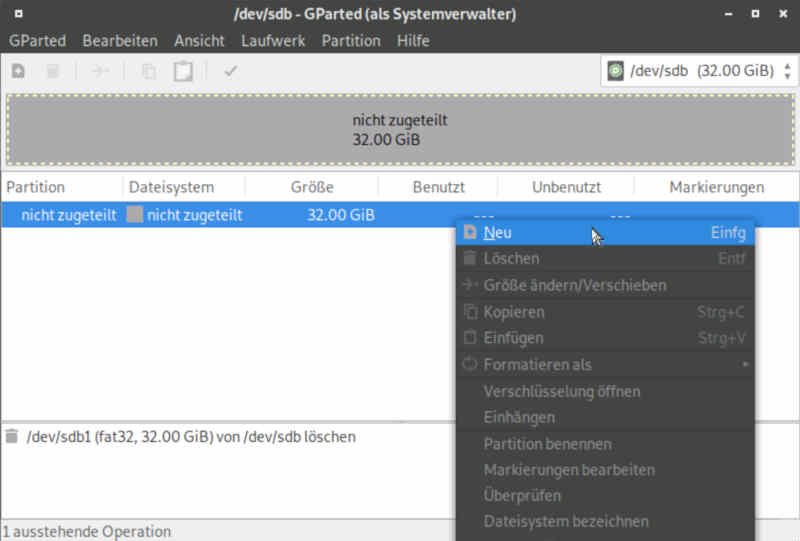Click the device selector up/down arrows

click(787, 70)
